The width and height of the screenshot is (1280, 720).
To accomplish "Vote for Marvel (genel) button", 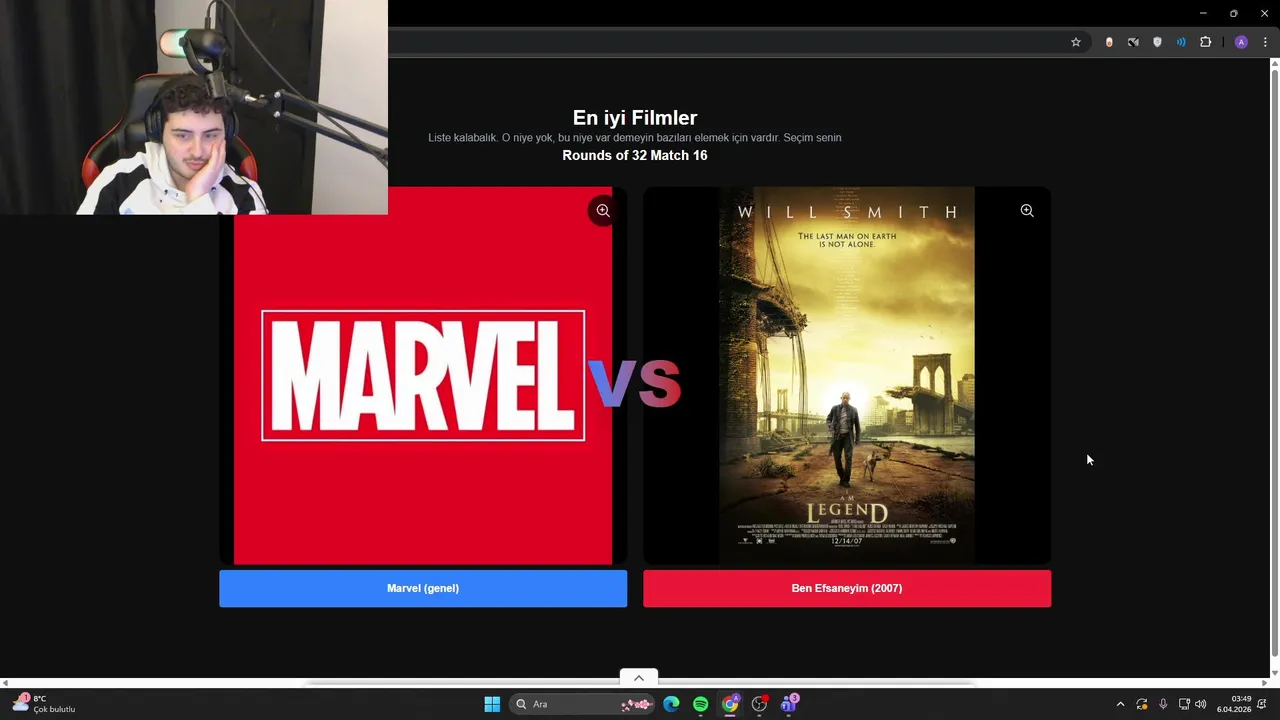I will coord(423,588).
